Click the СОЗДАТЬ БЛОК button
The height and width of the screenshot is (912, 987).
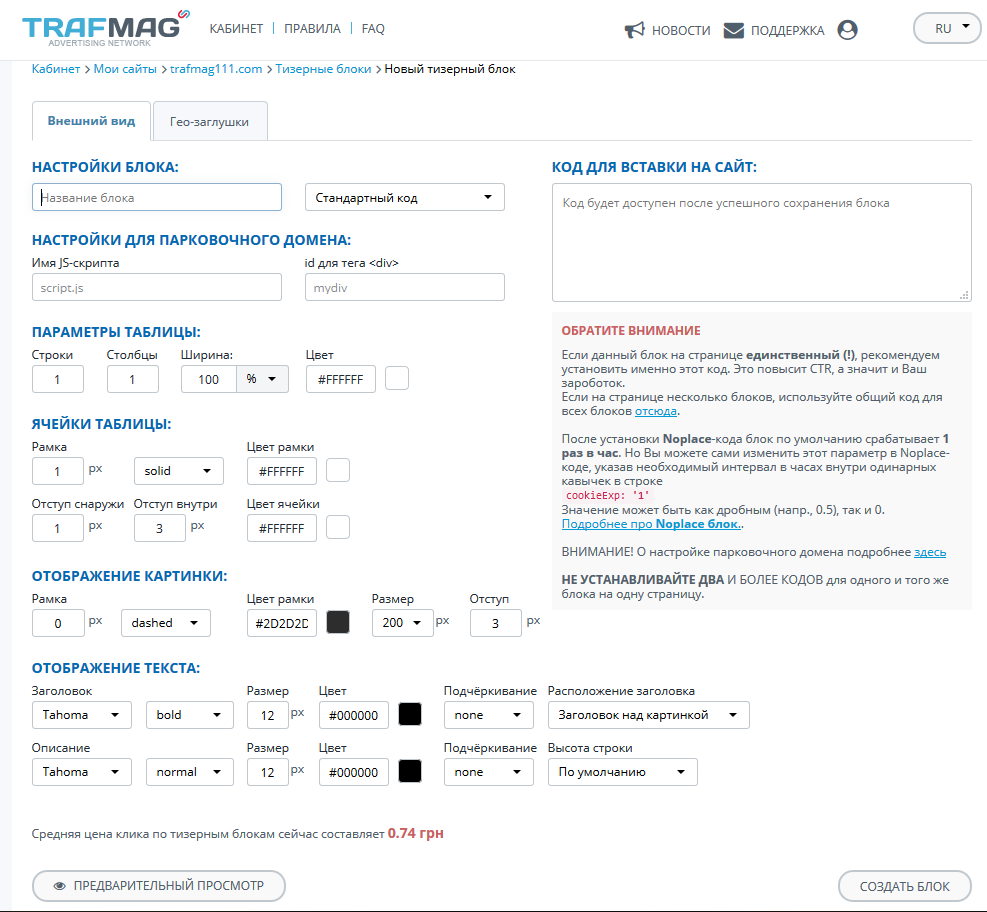coord(905,886)
